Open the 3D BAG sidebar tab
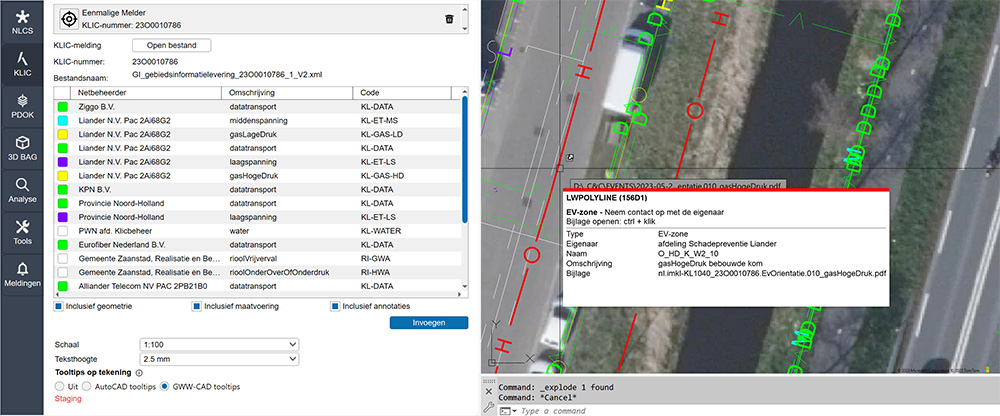 22,149
